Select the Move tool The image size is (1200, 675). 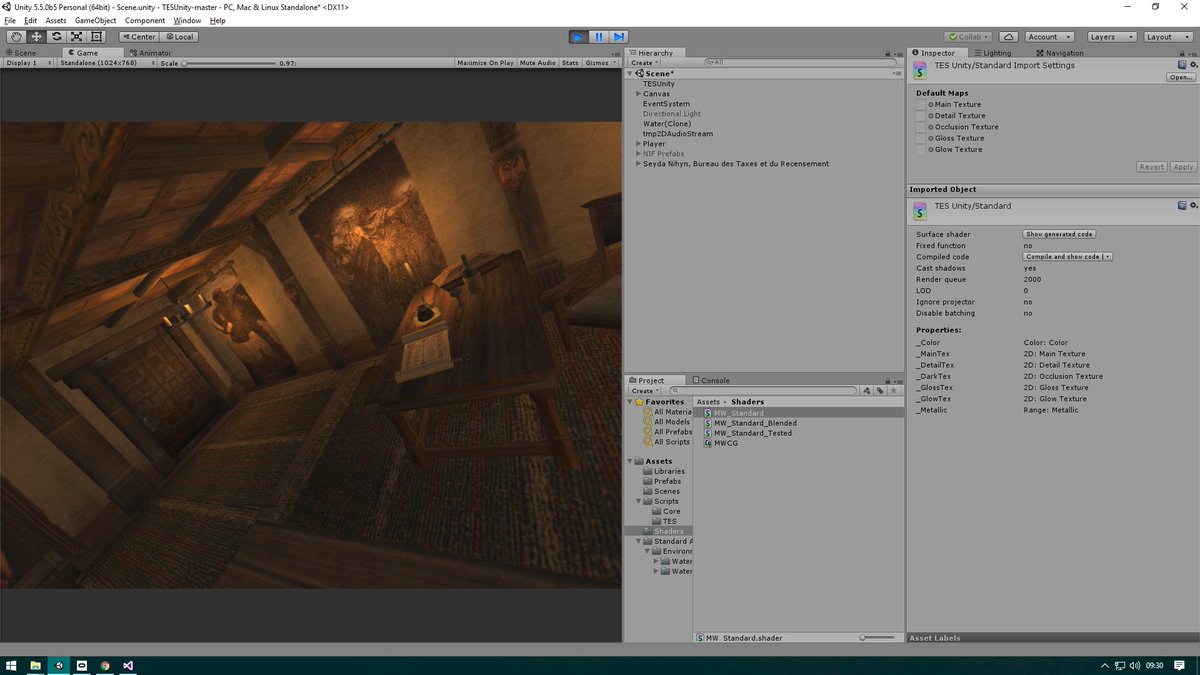click(x=36, y=37)
